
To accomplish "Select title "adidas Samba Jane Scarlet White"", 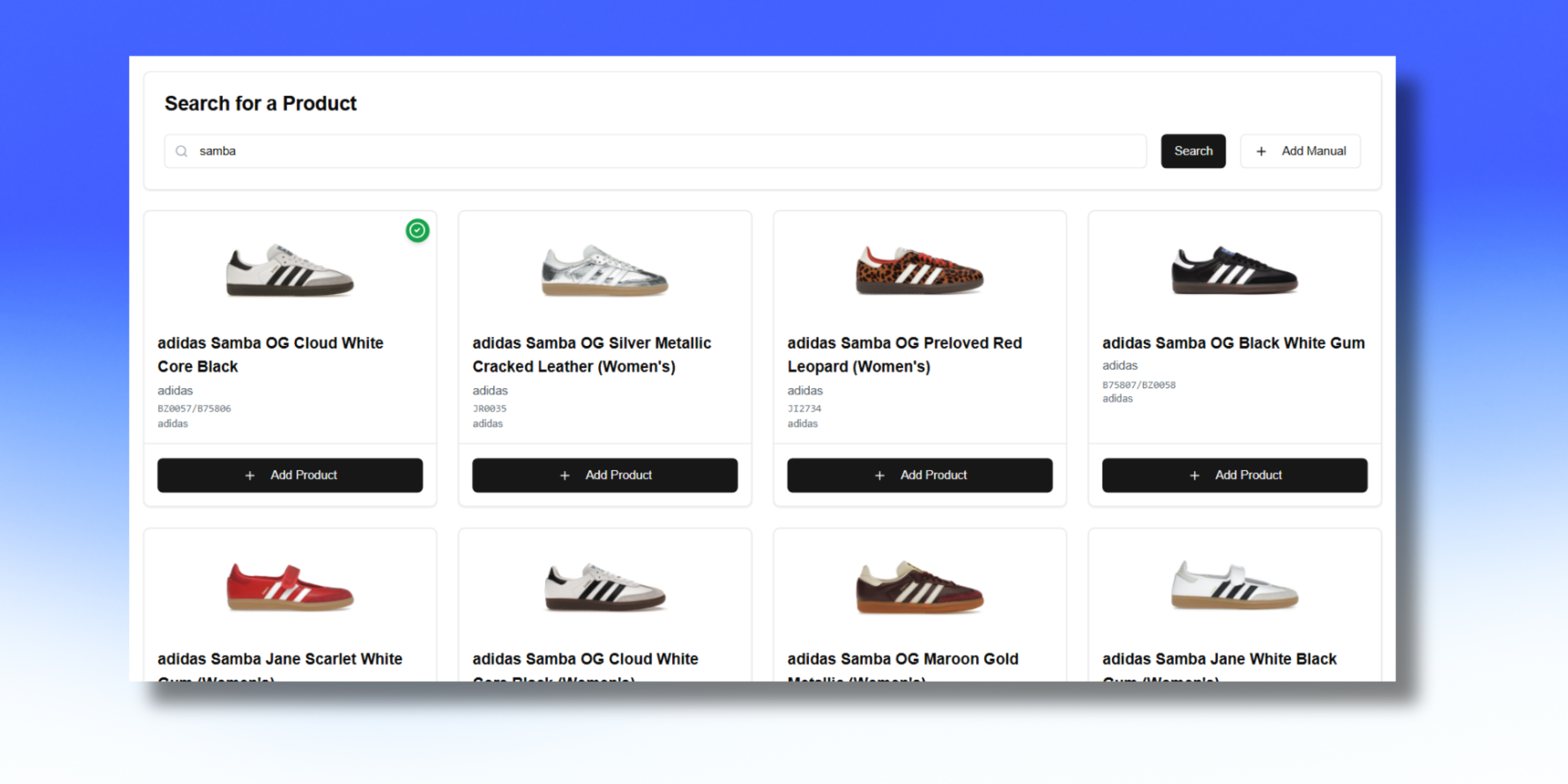I will tap(280, 659).
